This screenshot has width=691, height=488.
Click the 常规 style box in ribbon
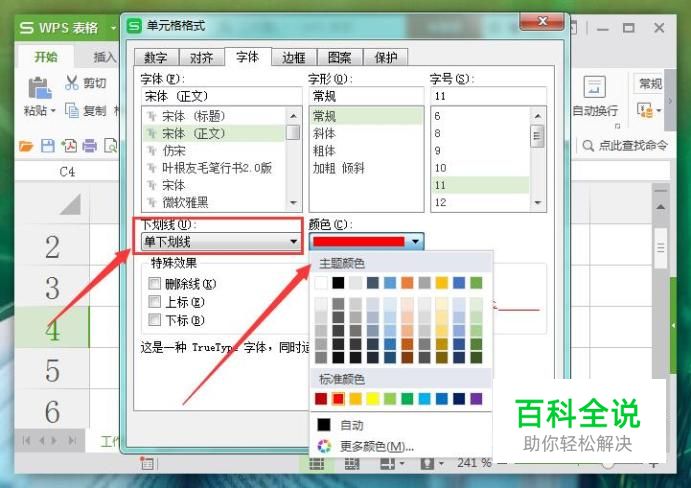[x=650, y=83]
